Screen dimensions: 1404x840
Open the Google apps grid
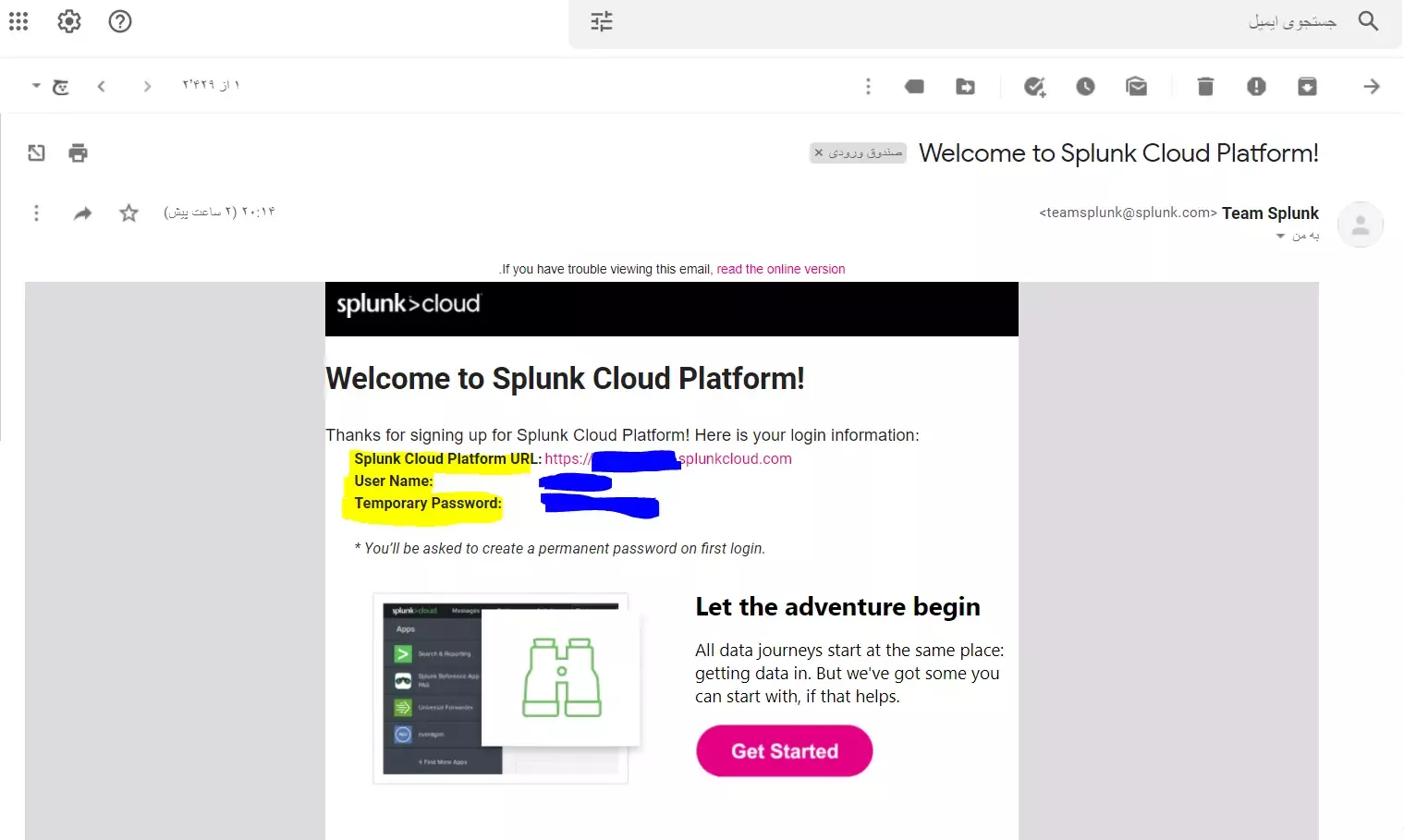click(18, 21)
